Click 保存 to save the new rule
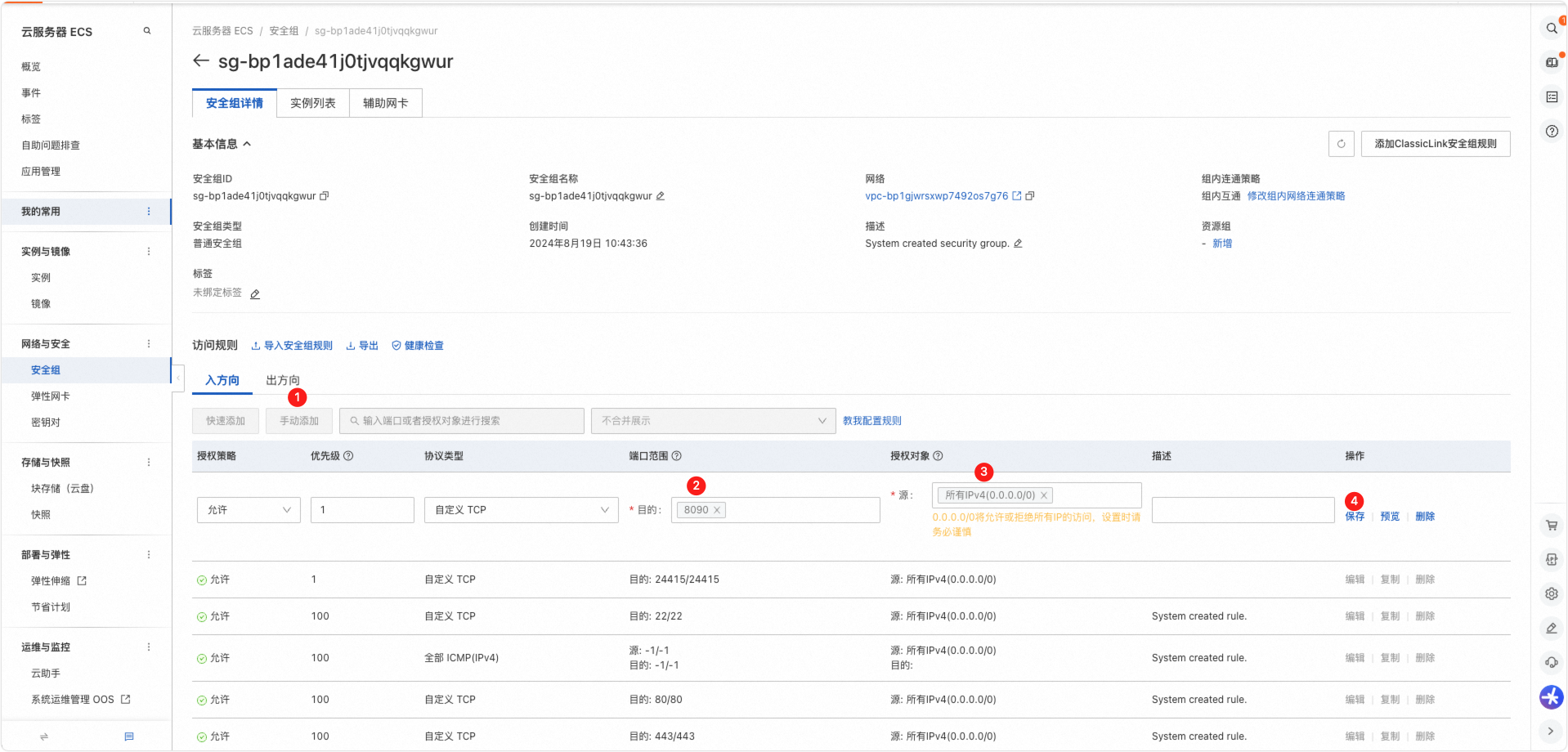The height and width of the screenshot is (752, 1568). coord(1355,517)
